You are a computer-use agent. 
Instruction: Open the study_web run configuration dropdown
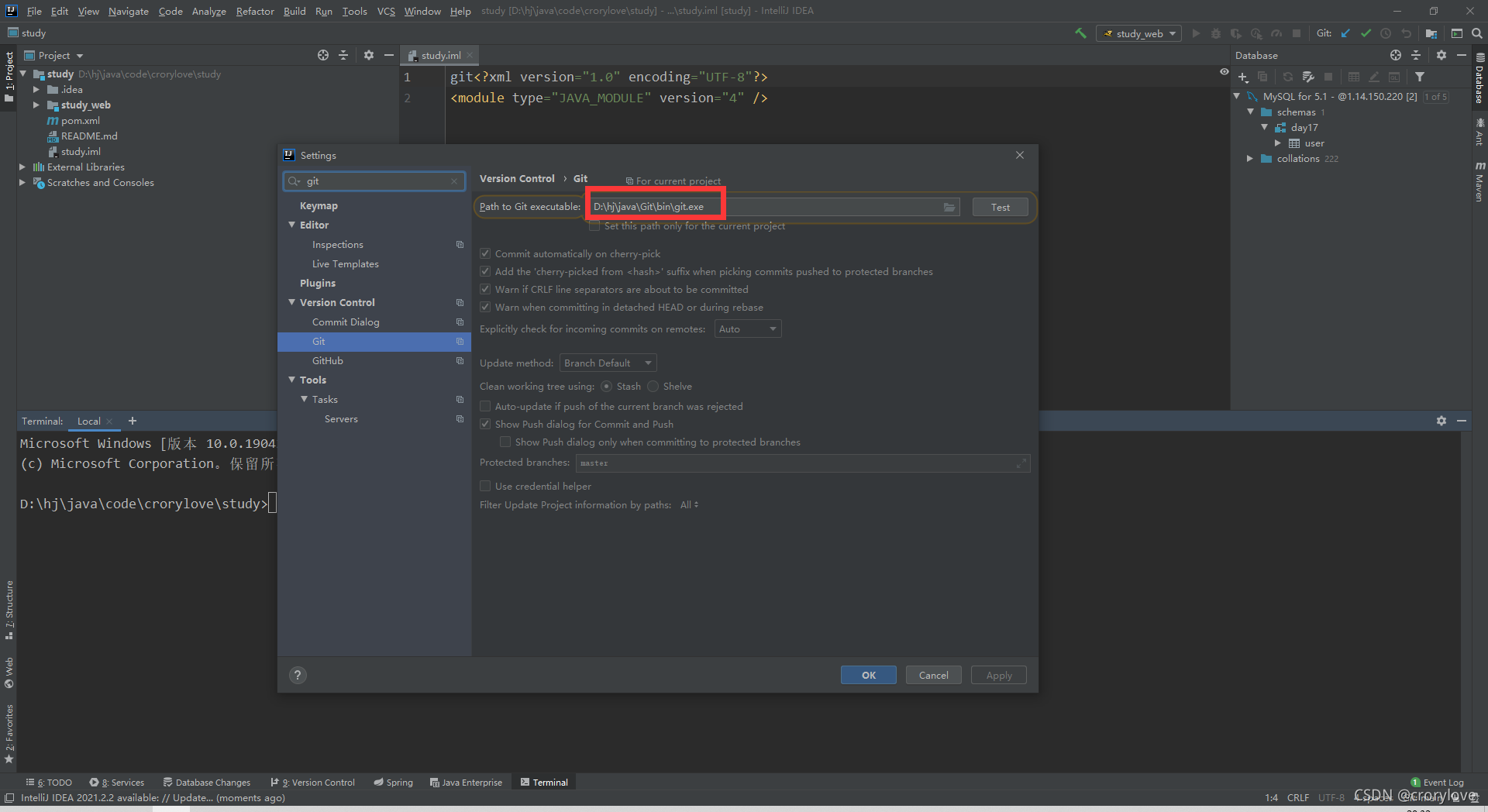[1138, 33]
